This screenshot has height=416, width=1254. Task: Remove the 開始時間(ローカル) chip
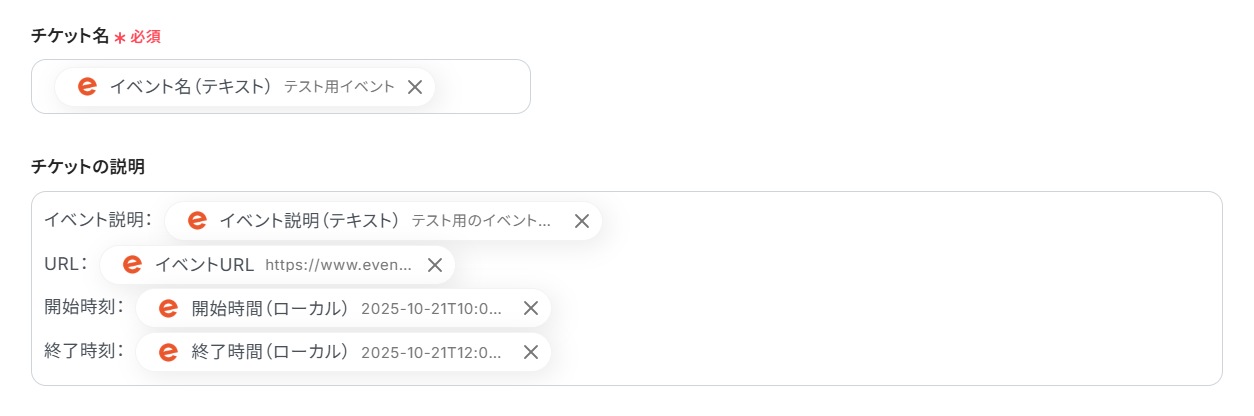click(x=531, y=308)
